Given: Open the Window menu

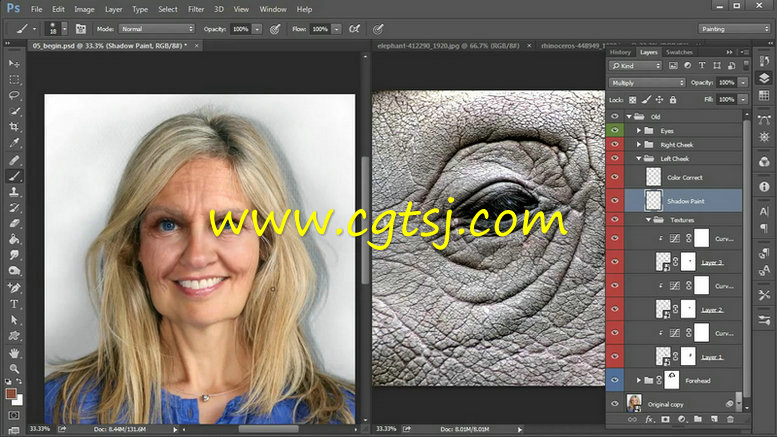Looking at the screenshot, I should (x=273, y=9).
